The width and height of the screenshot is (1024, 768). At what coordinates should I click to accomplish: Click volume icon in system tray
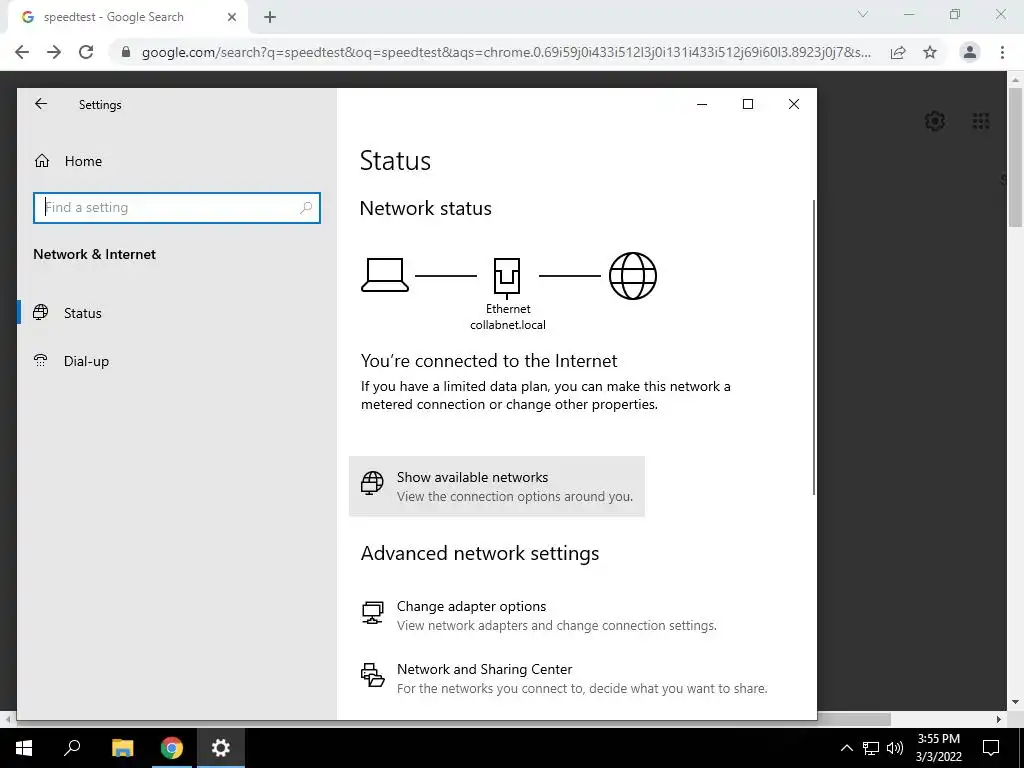coord(895,748)
